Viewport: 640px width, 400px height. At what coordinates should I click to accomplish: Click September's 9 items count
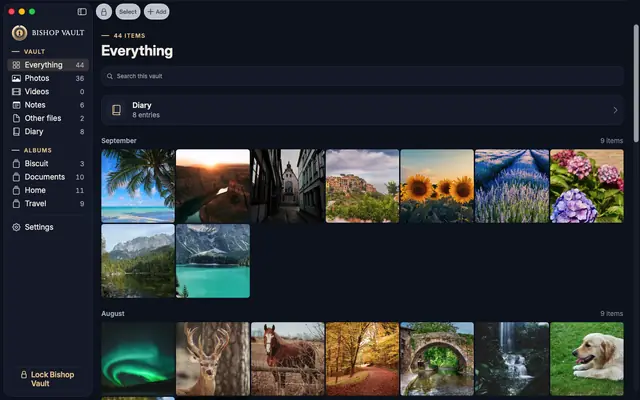[x=611, y=141]
